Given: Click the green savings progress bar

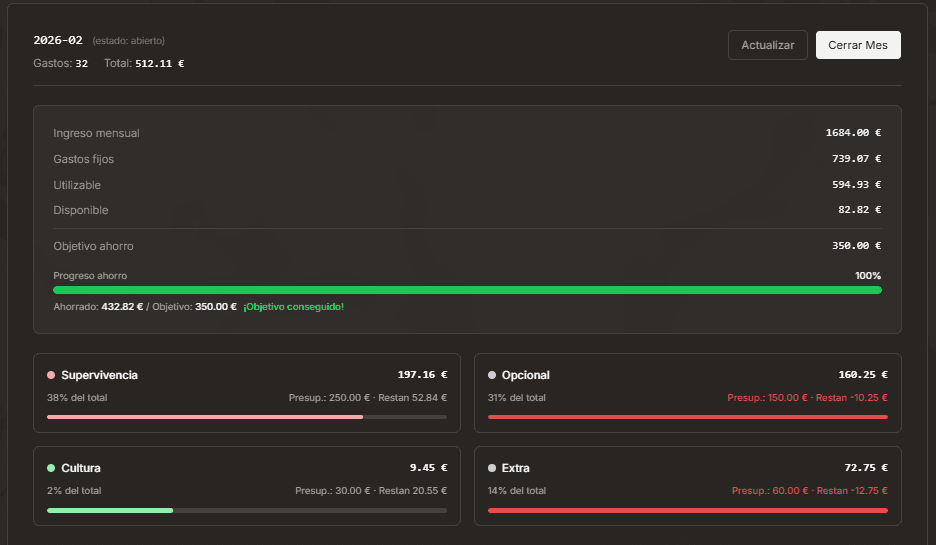Looking at the screenshot, I should (x=467, y=290).
